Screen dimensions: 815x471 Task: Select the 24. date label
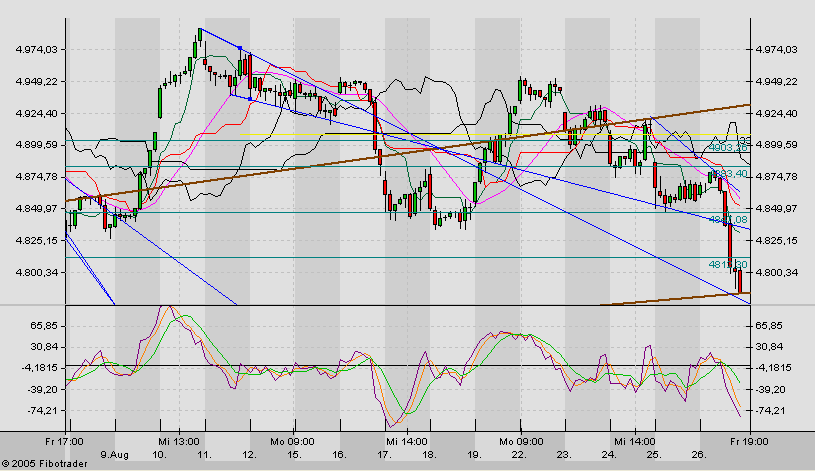coord(609,455)
